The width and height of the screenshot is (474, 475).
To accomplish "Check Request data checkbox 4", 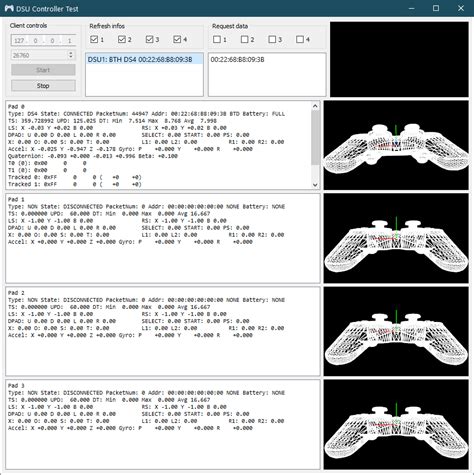I will click(300, 39).
